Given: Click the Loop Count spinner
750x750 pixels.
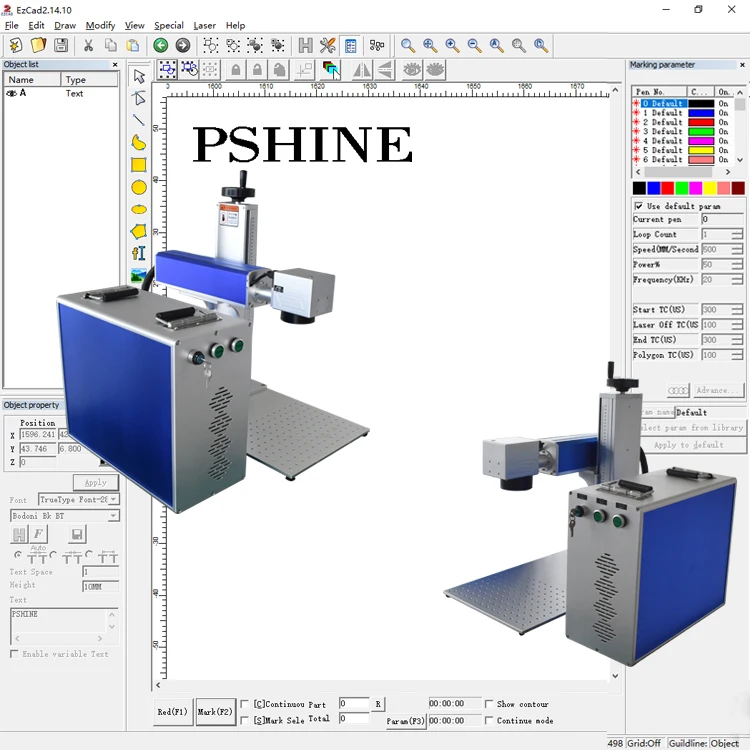Looking at the screenshot, I should point(737,234).
